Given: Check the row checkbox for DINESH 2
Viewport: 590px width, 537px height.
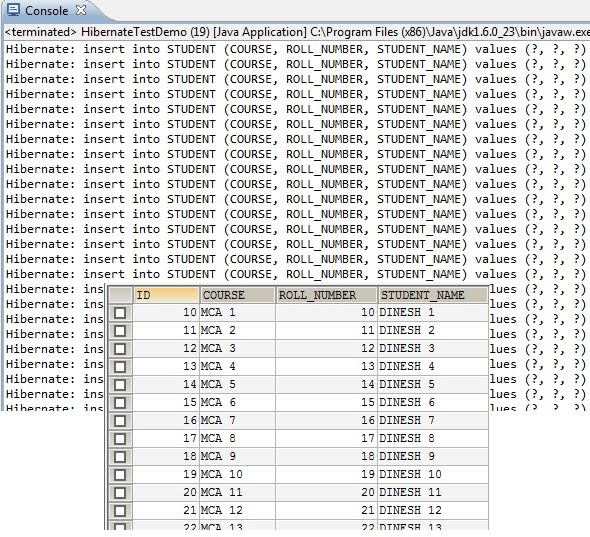Looking at the screenshot, I should pyautogui.click(x=120, y=331).
